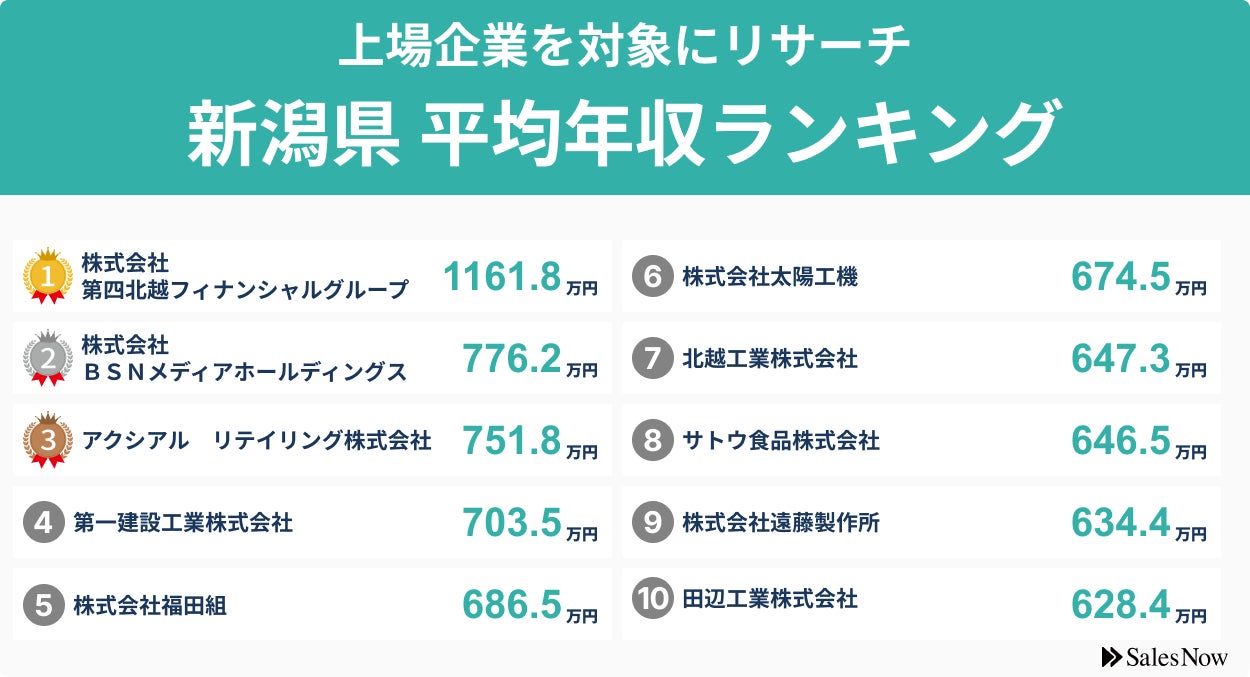Click the gray number 7 rank badge
The width and height of the screenshot is (1250, 677).
[x=652, y=358]
